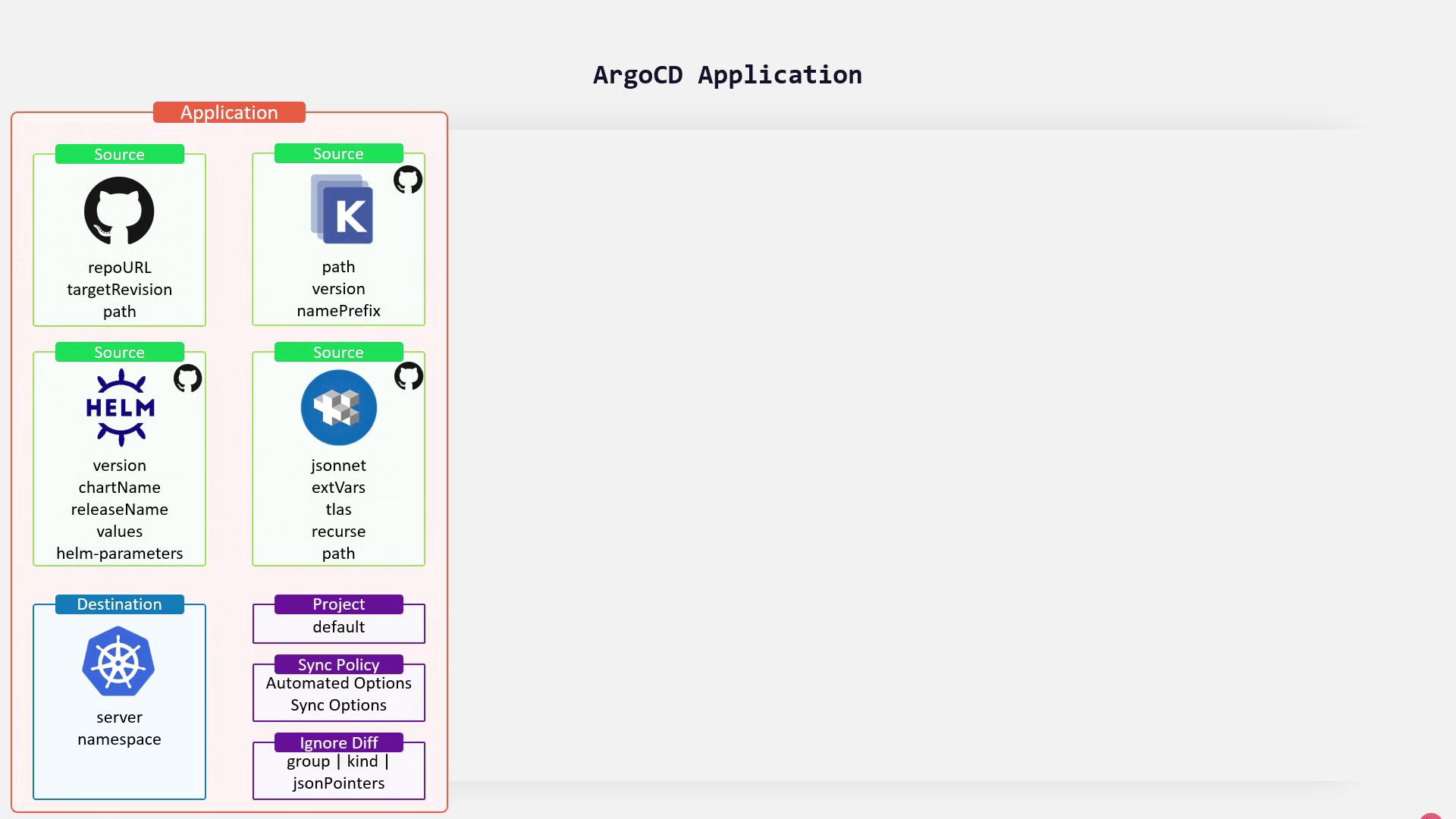Click the Kubernetes wheel icon
This screenshot has width=1456, height=819.
pyautogui.click(x=119, y=661)
